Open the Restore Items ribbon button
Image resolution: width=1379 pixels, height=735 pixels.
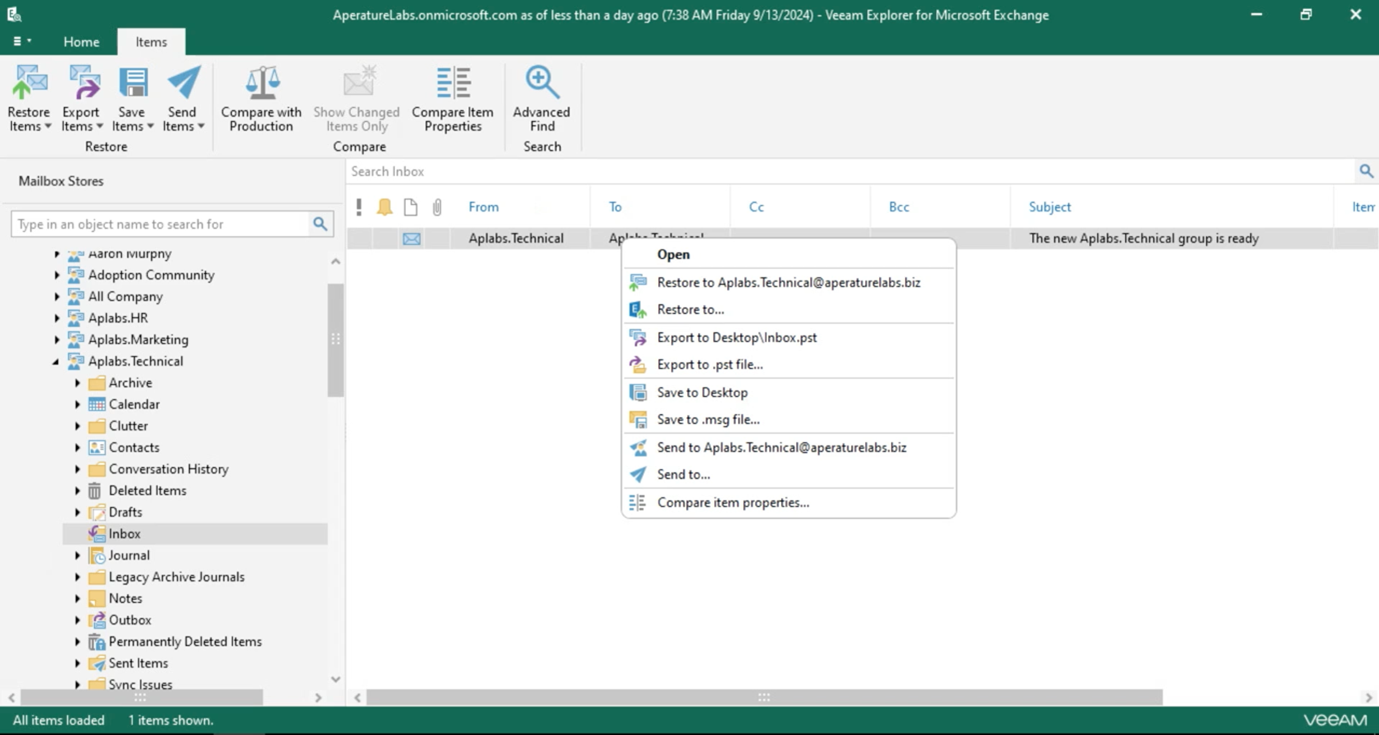coord(29,98)
